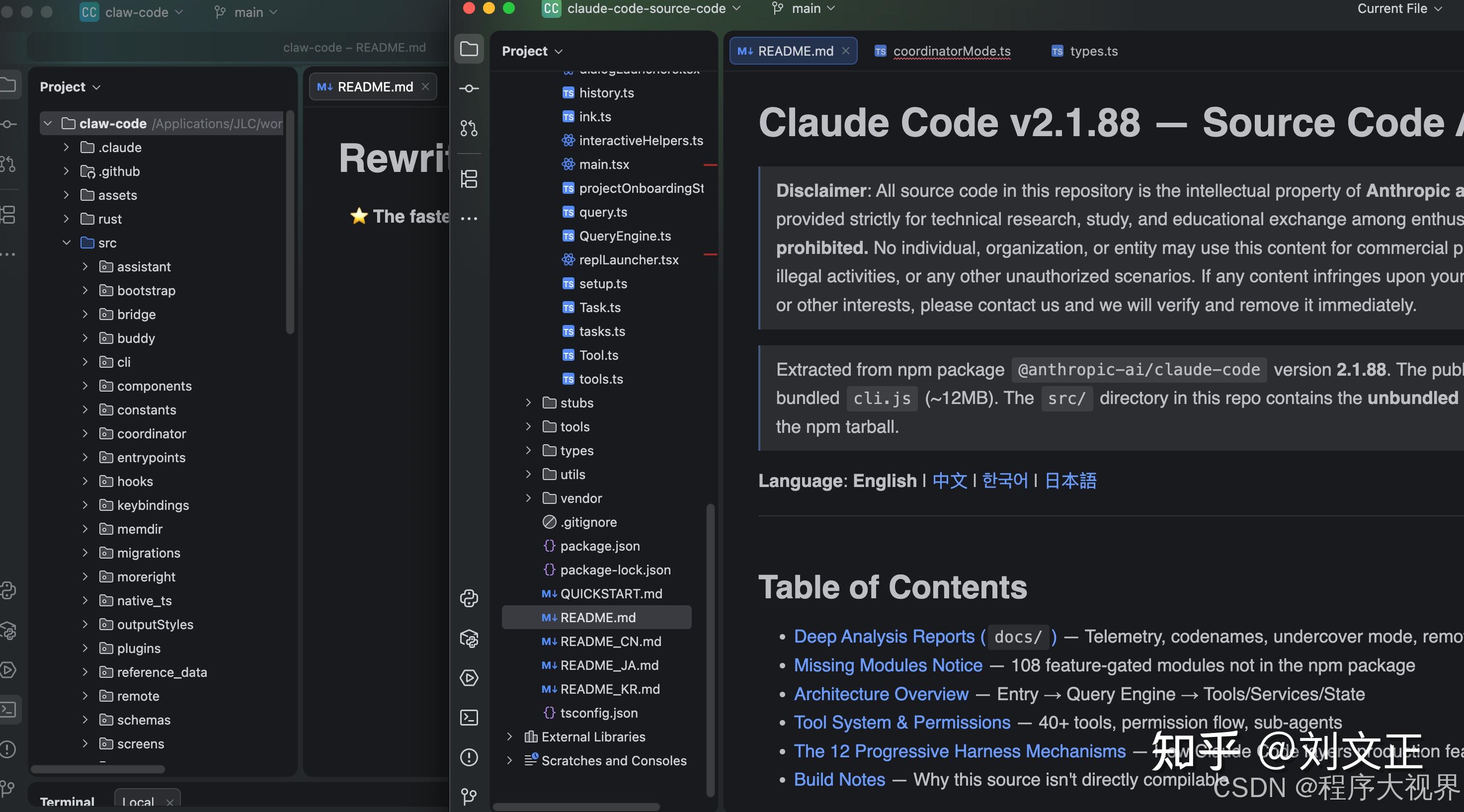Close the README.md tab in the claw-code window

[x=425, y=86]
